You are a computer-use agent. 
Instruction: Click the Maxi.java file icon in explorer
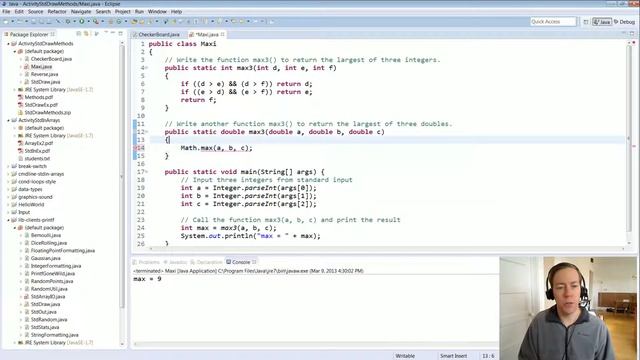(27, 67)
